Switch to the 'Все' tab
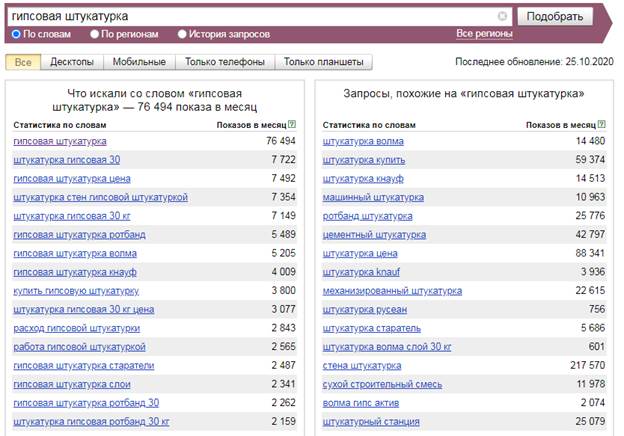 point(23,62)
